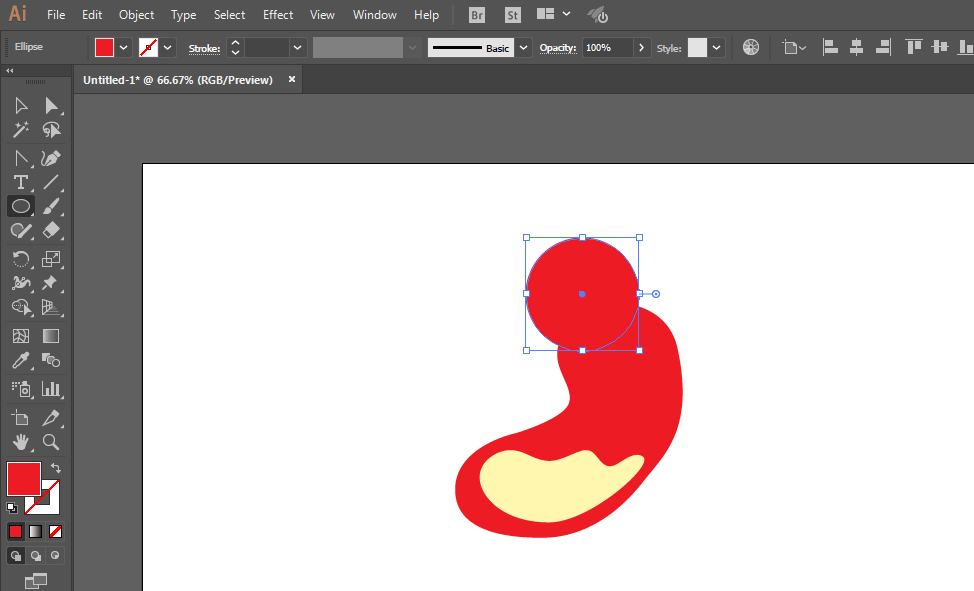Screen dimensions: 974x591
Task: Open the Effect menu
Action: [278, 15]
